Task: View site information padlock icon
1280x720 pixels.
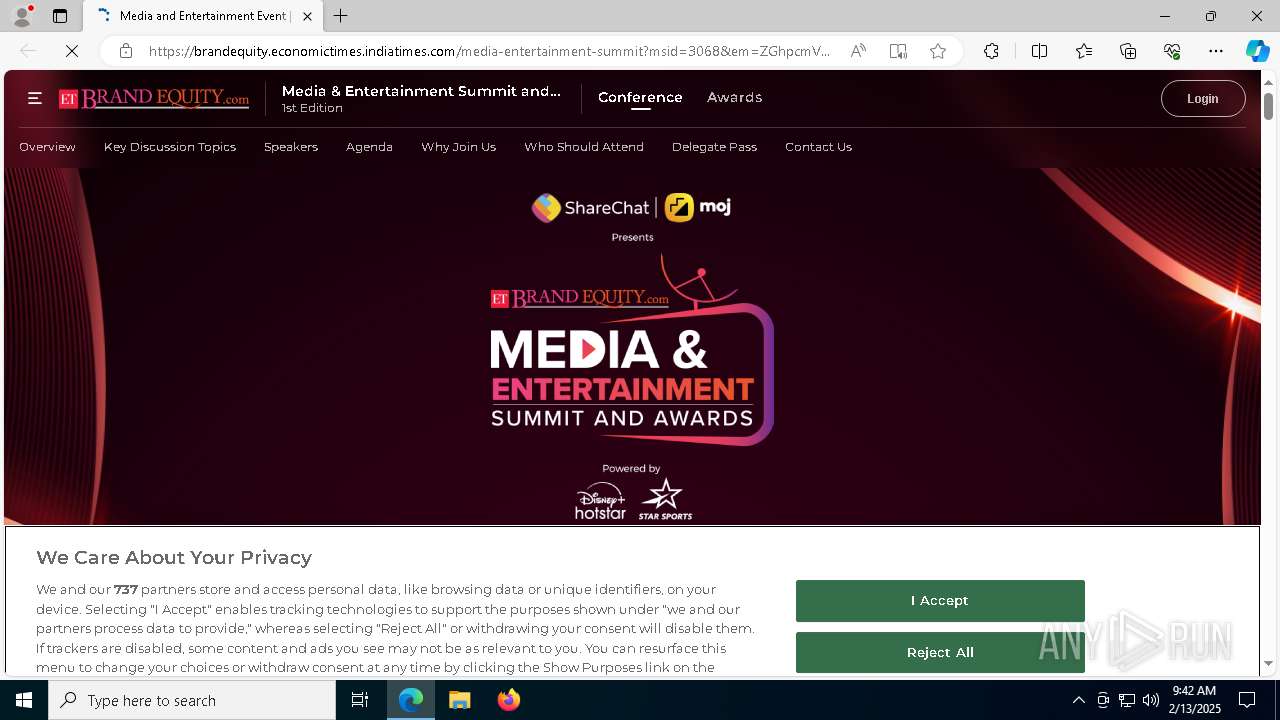Action: point(125,51)
